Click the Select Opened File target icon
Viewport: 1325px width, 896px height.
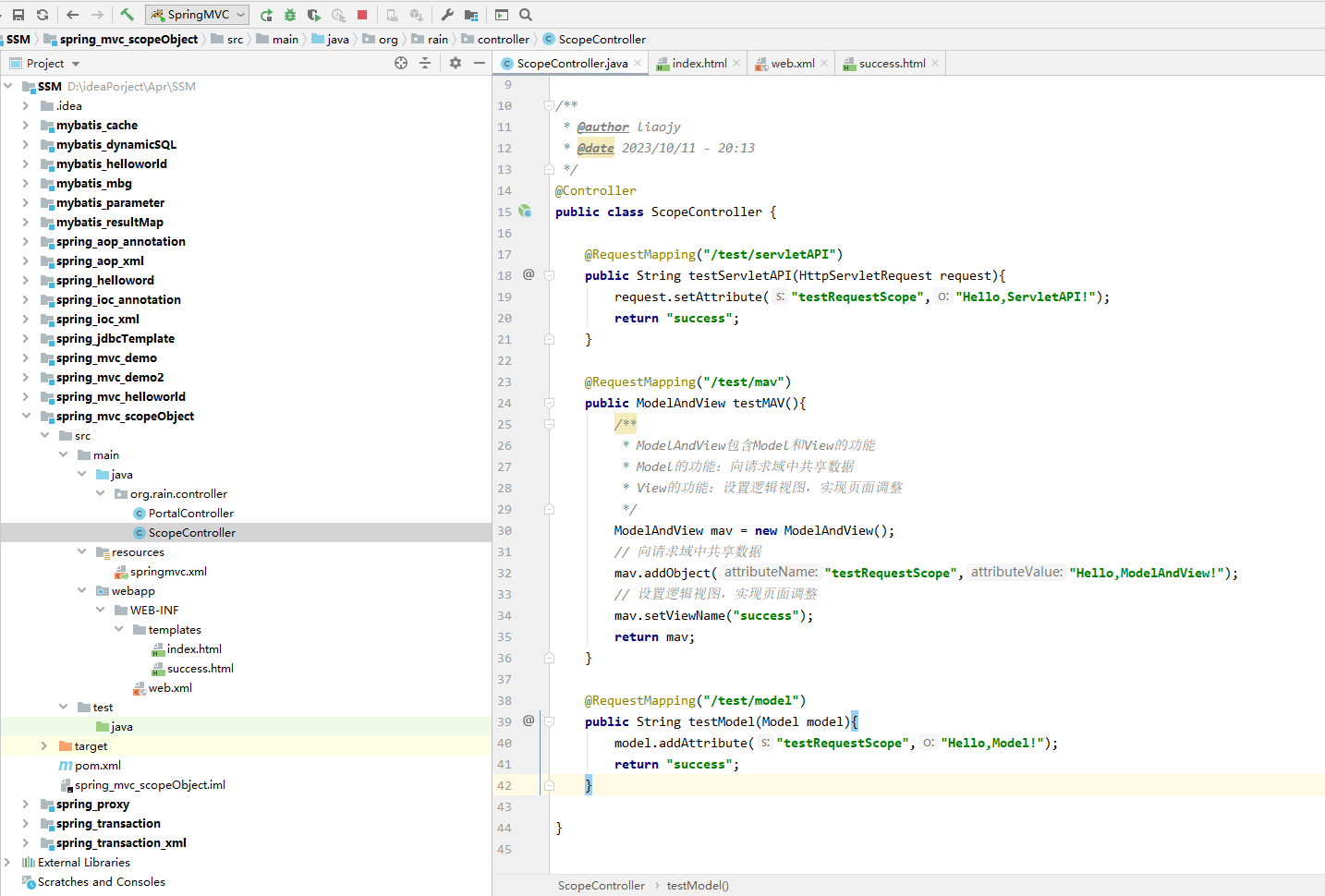pyautogui.click(x=401, y=63)
